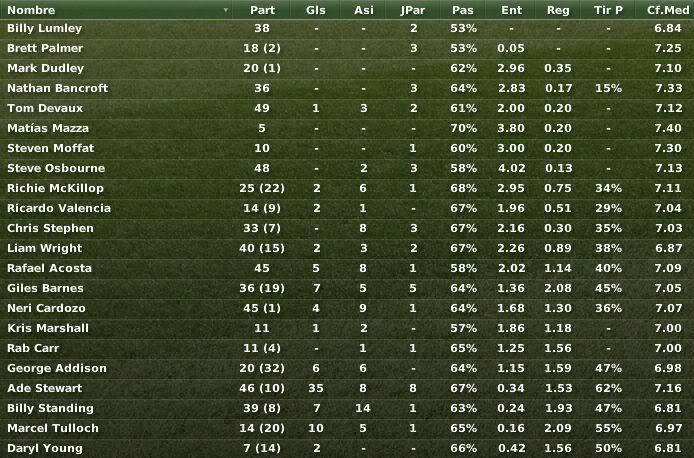Viewport: 694px width, 458px height.
Task: Select Richie McKillop's row
Action: pyautogui.click(x=347, y=188)
